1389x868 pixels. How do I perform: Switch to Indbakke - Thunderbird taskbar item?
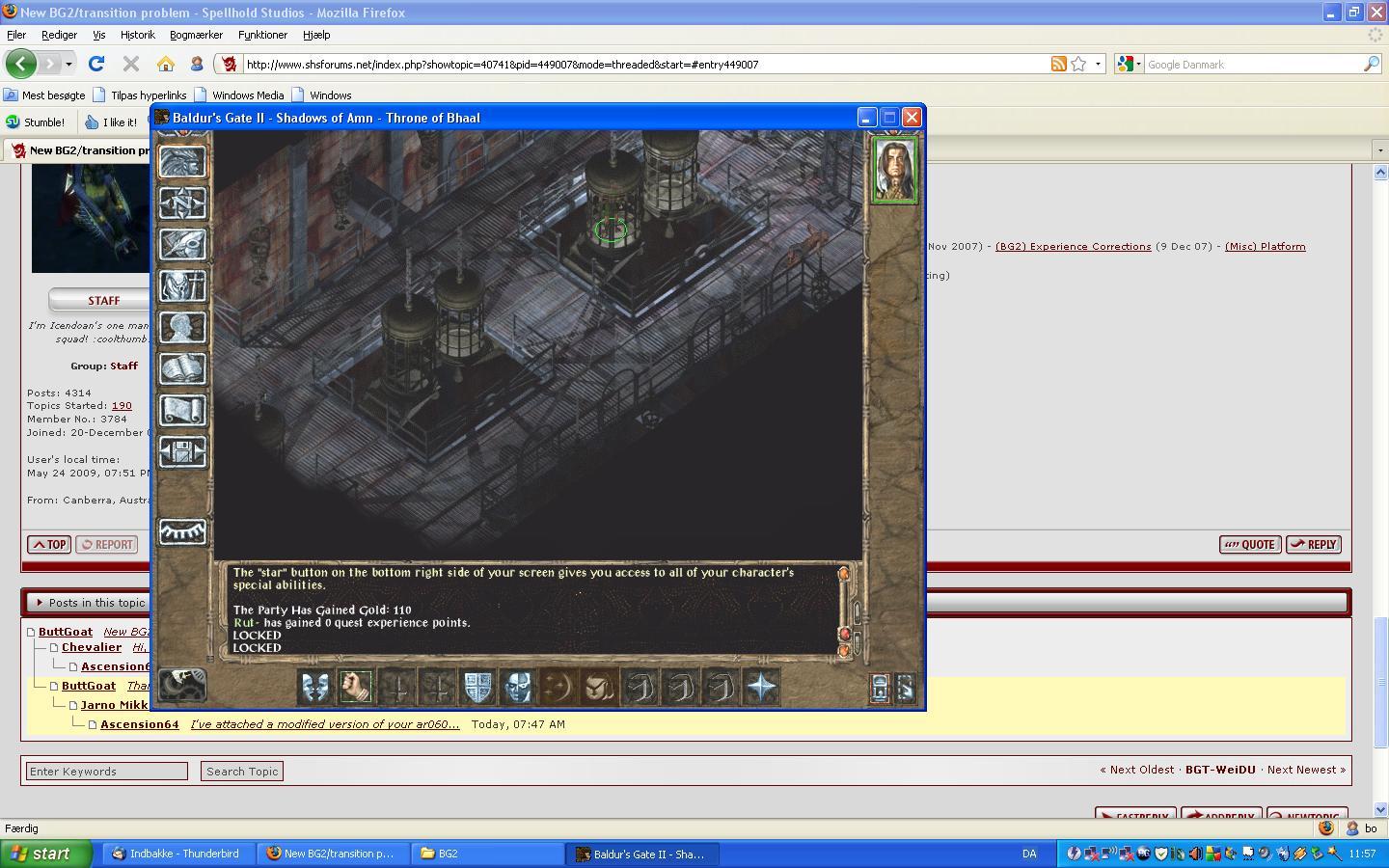tap(180, 854)
